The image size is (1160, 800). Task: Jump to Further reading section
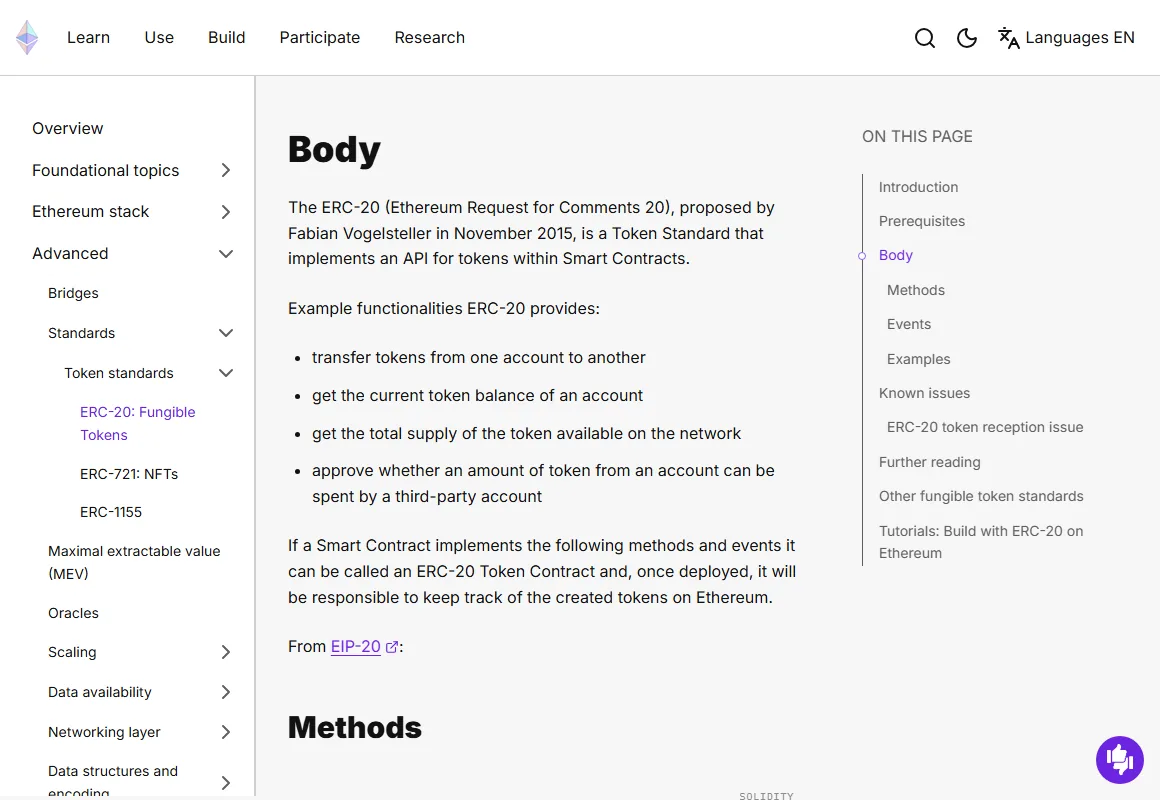pos(929,462)
